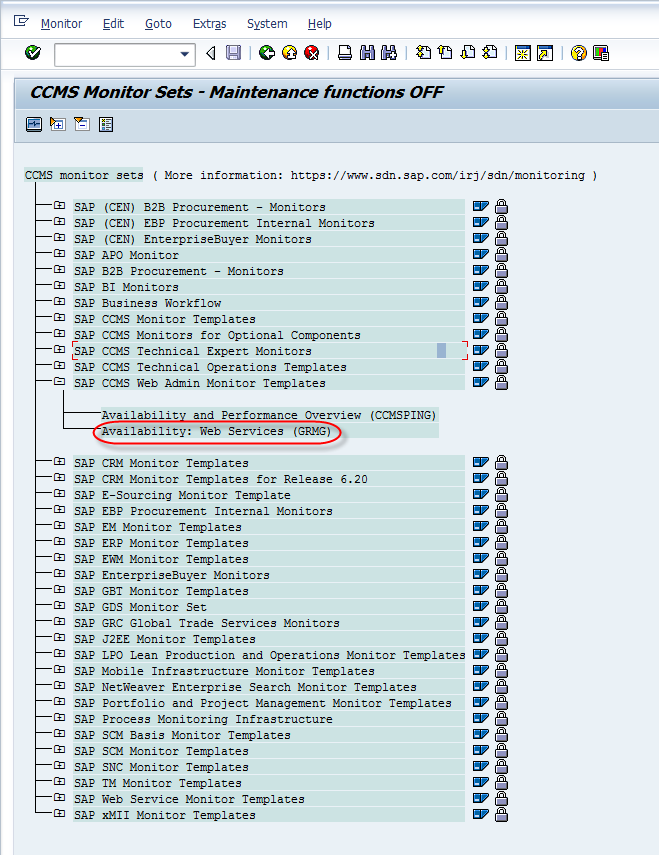
Task: Select SAP NetWeaver Enterprise Search Monitor Templates
Action: click(x=245, y=687)
